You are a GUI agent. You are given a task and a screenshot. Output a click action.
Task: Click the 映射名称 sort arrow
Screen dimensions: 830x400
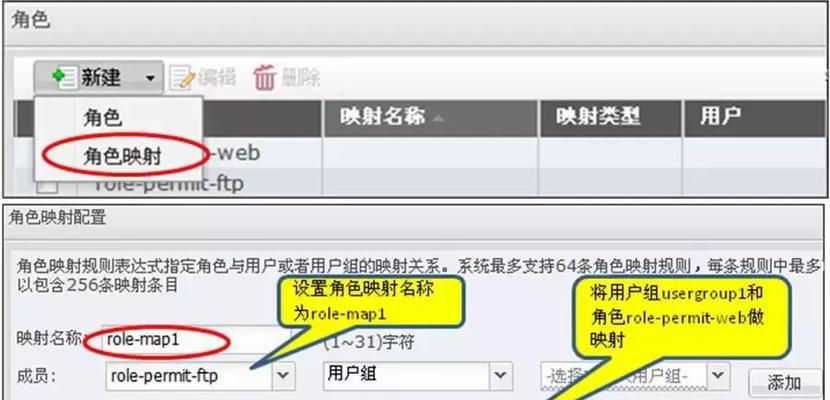click(x=437, y=119)
